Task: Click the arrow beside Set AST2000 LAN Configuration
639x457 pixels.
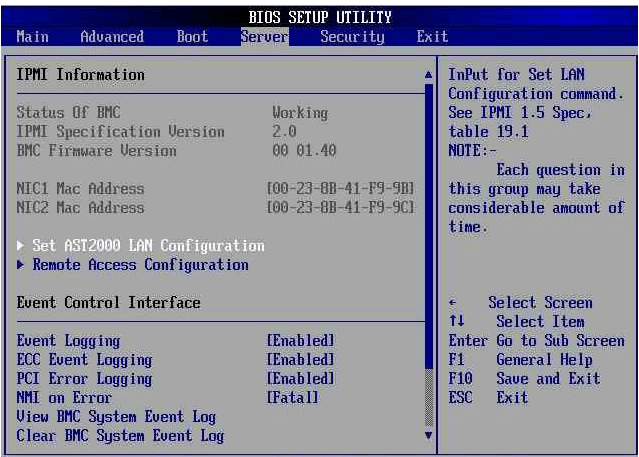Action: 20,246
